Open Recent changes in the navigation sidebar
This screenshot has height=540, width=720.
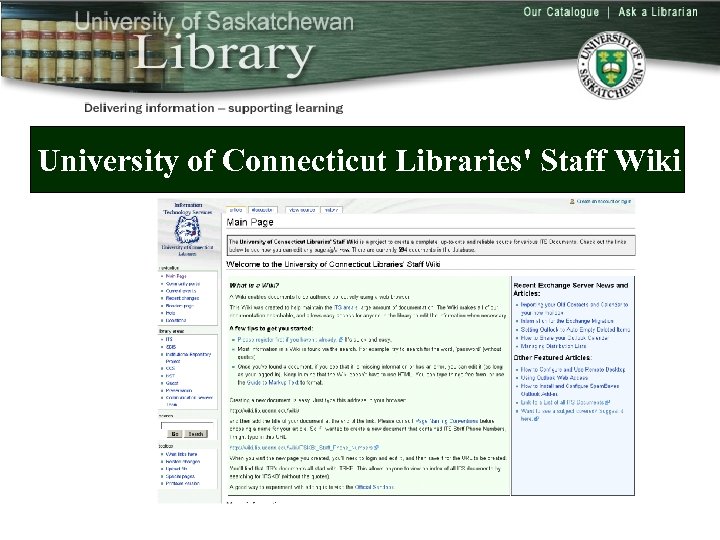[182, 298]
